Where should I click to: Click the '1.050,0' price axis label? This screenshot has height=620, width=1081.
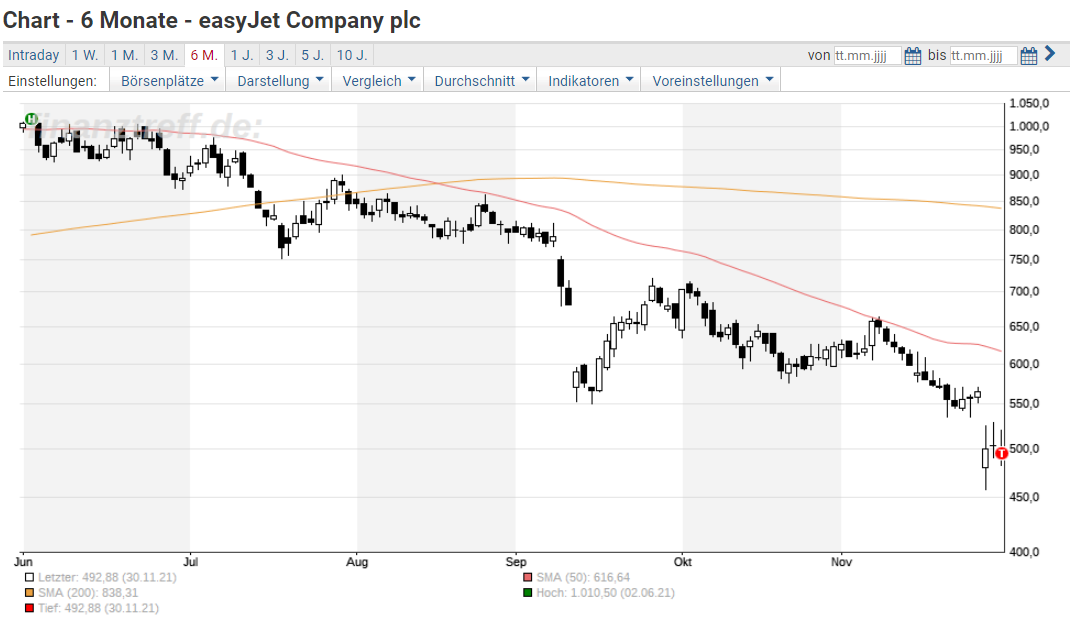pos(1029,103)
